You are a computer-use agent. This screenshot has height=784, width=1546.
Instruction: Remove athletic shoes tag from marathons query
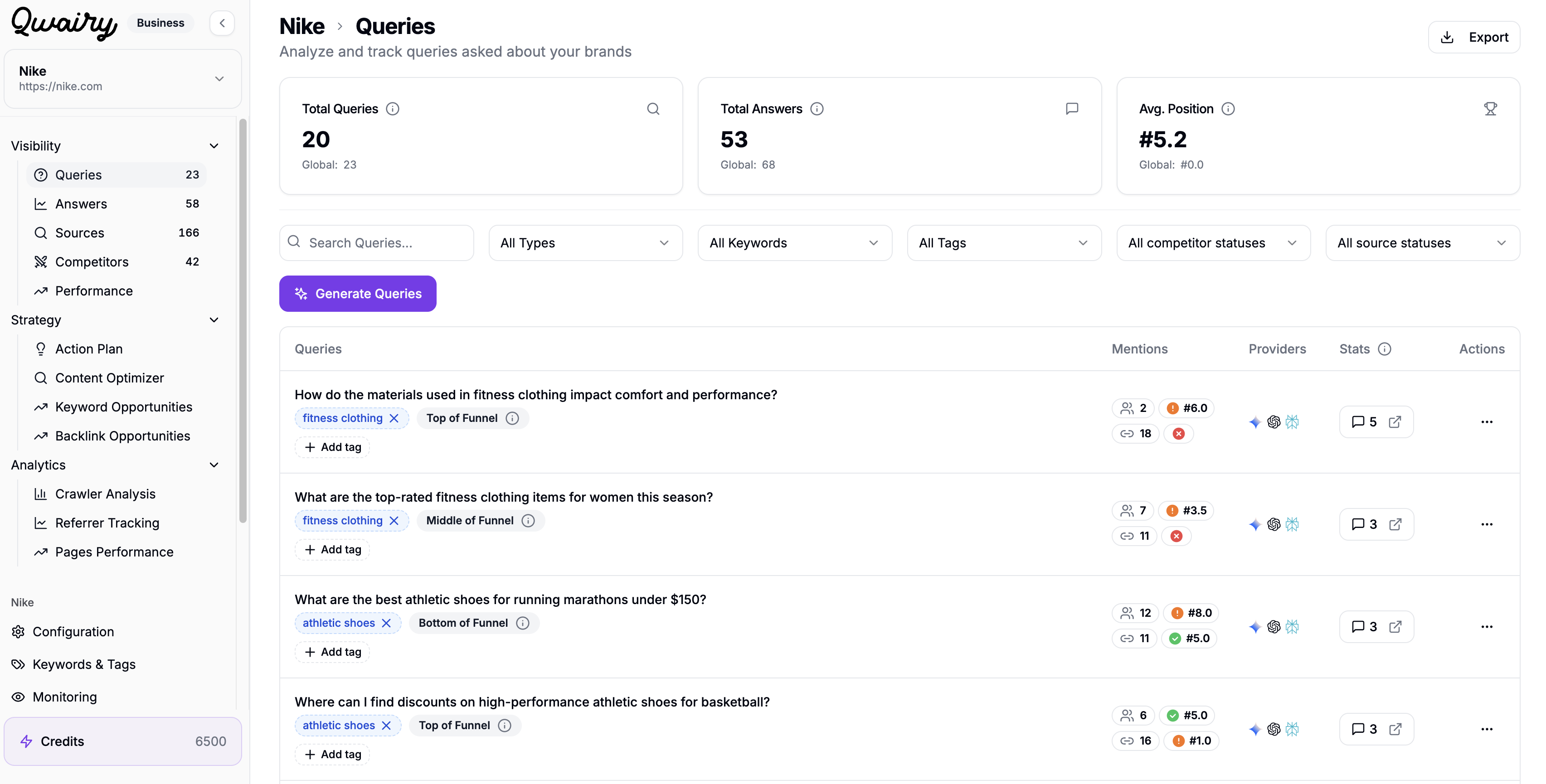(386, 623)
